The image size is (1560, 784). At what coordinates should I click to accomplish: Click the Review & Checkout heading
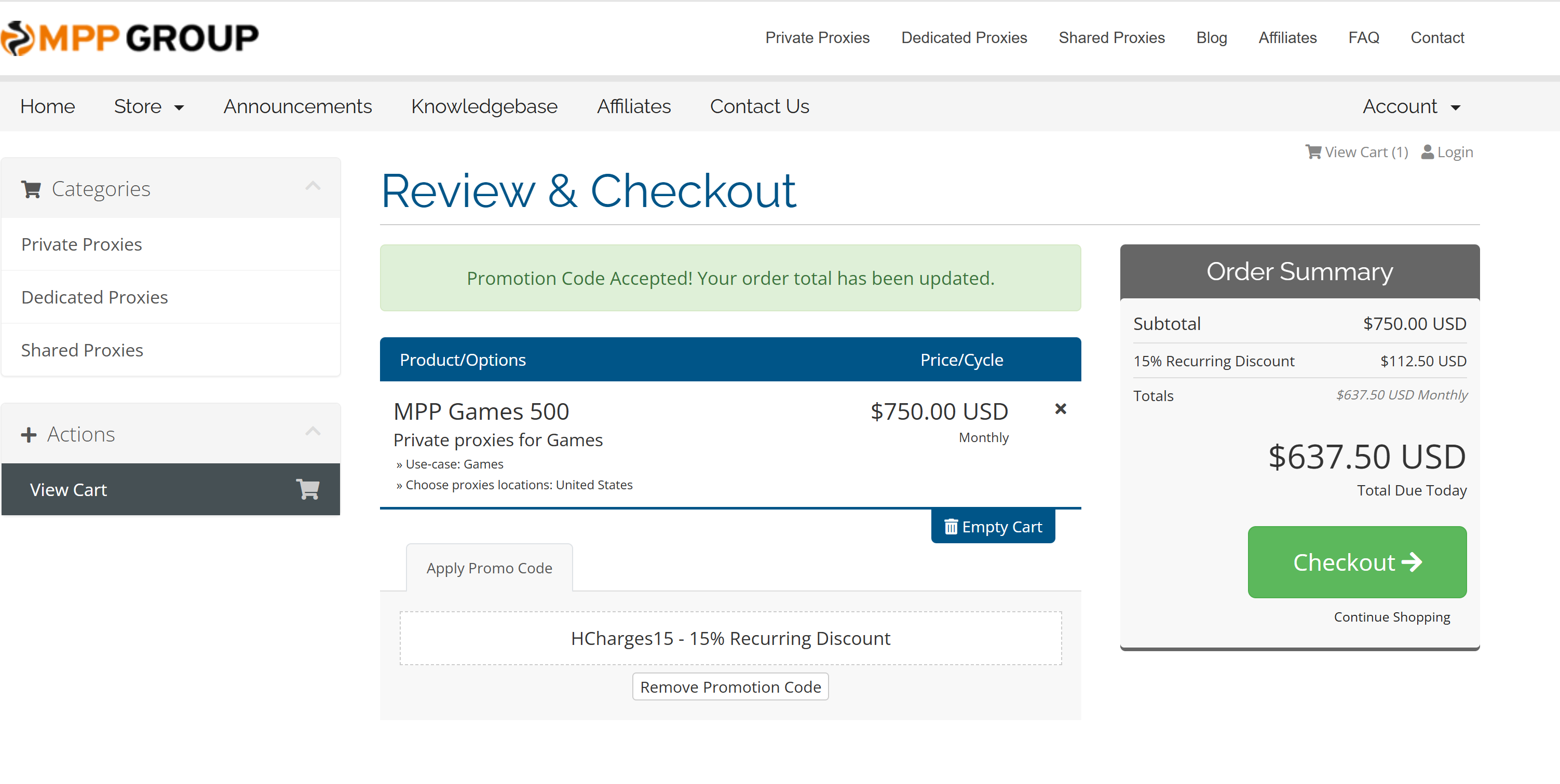[x=588, y=191]
